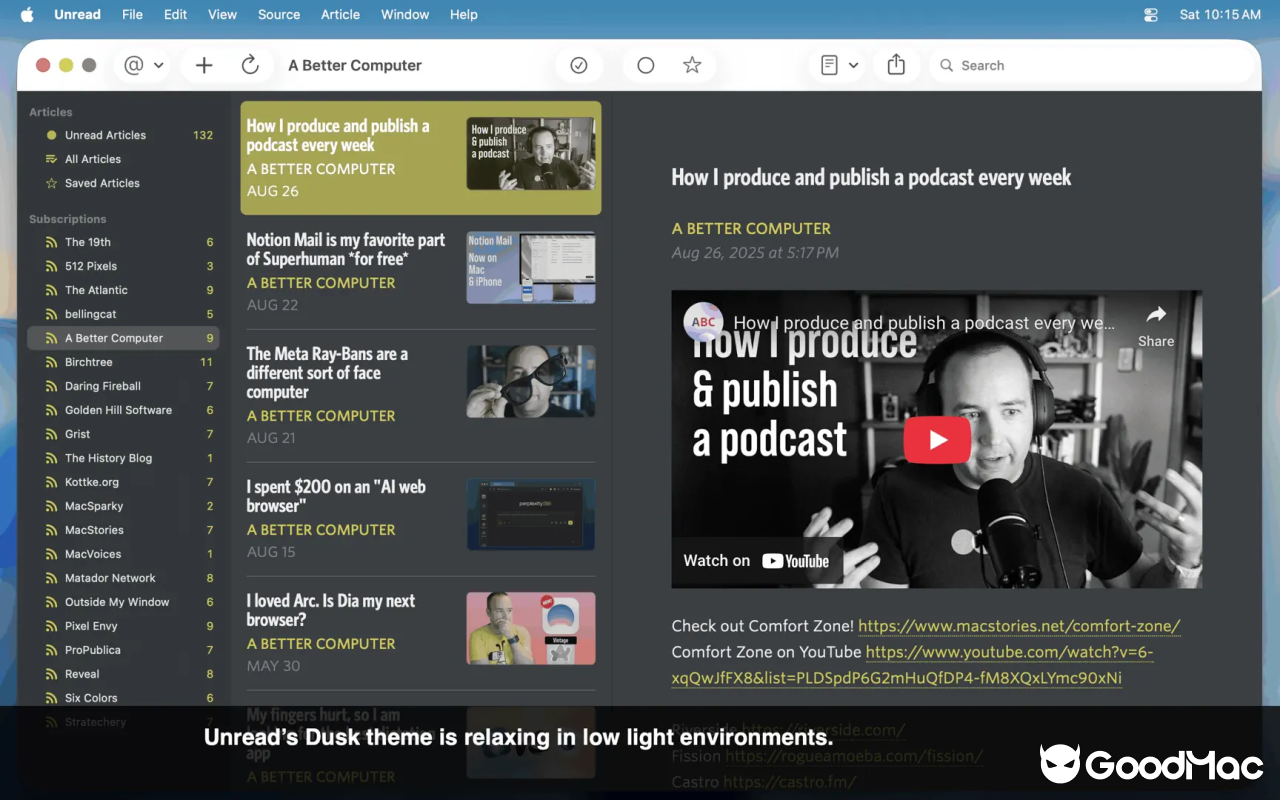
Task: Open the File menu
Action: (x=132, y=14)
